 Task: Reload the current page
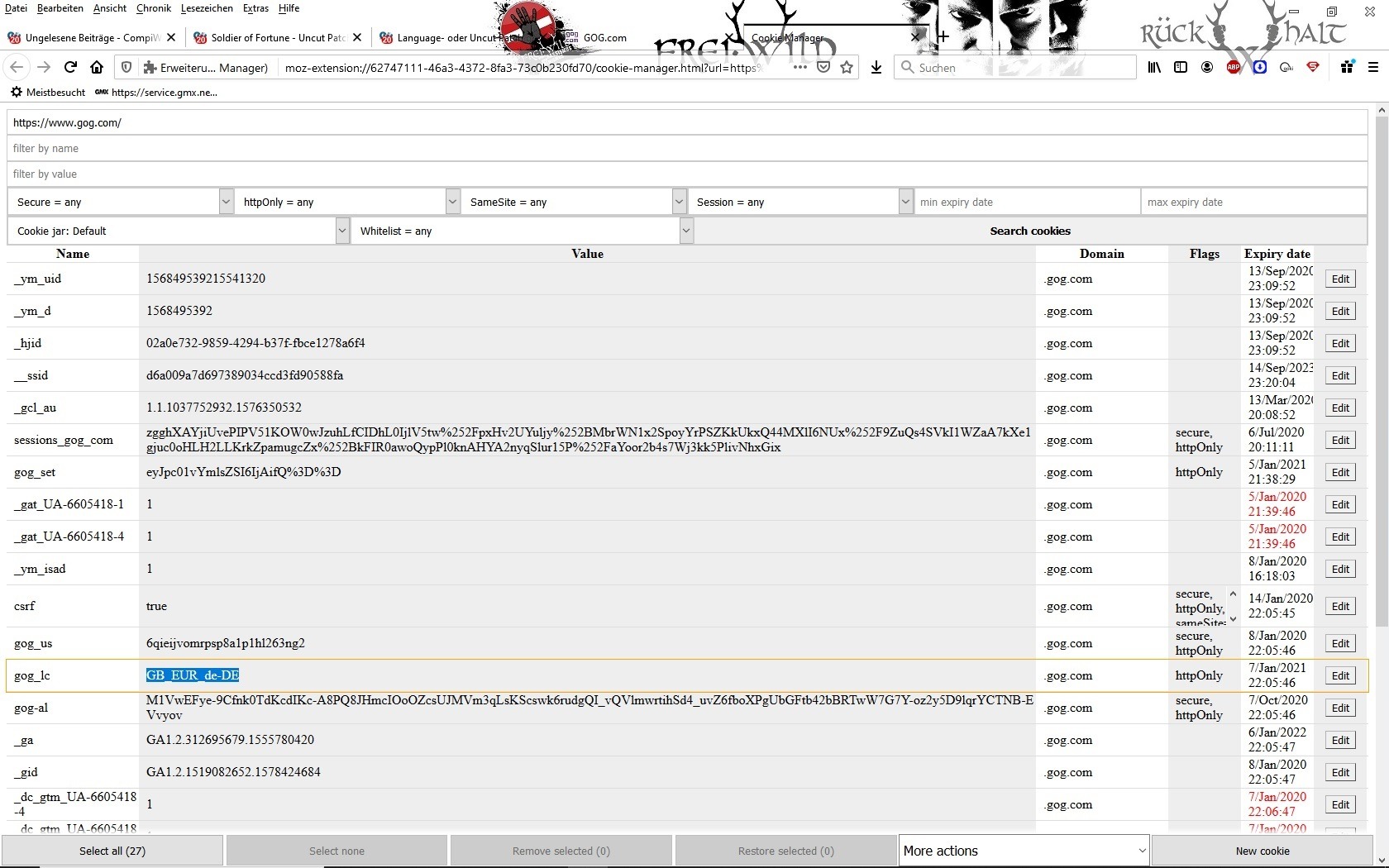[x=70, y=68]
